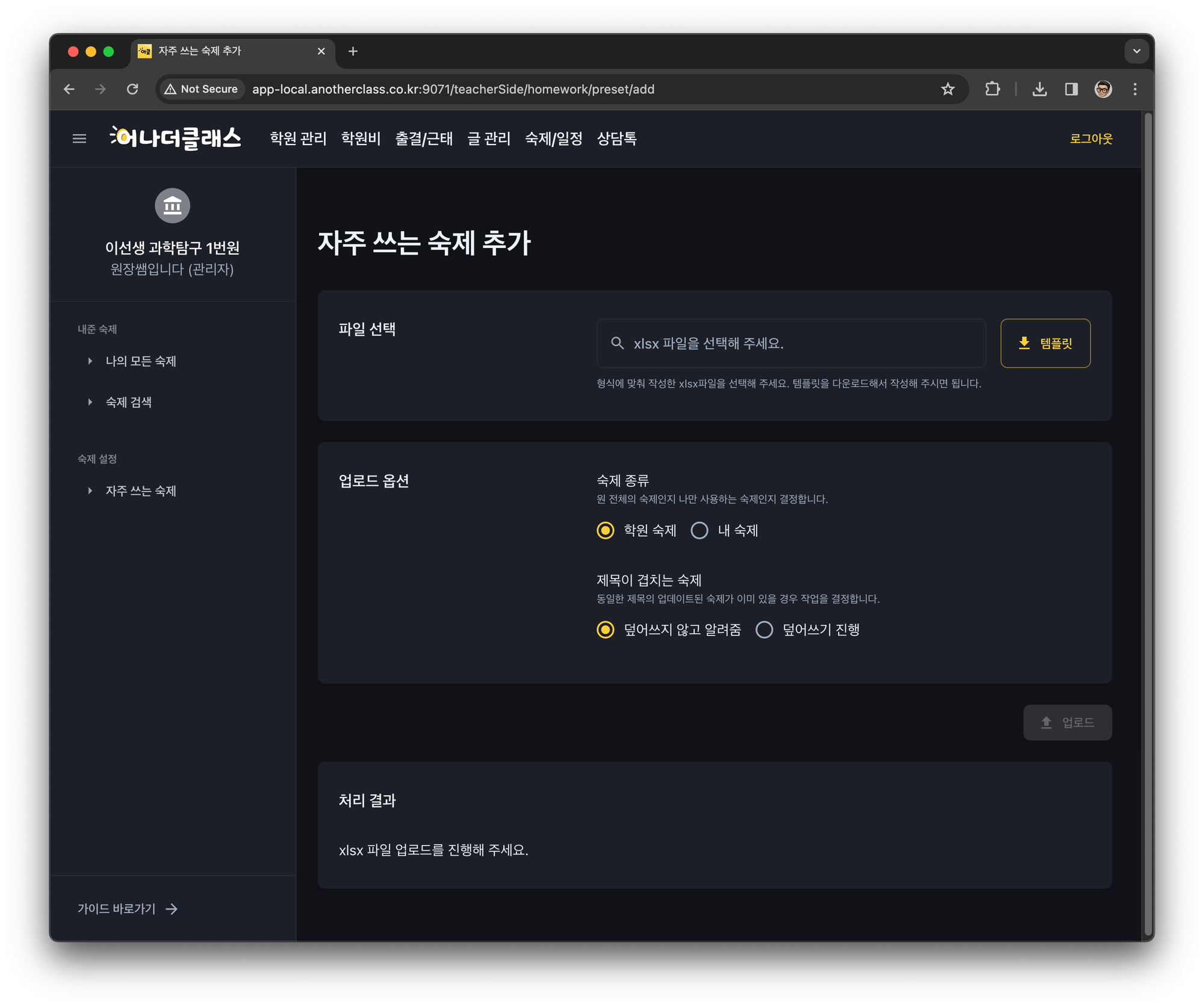Screen dimensions: 1204x1007
Task: Open a new browser tab
Action: click(353, 51)
